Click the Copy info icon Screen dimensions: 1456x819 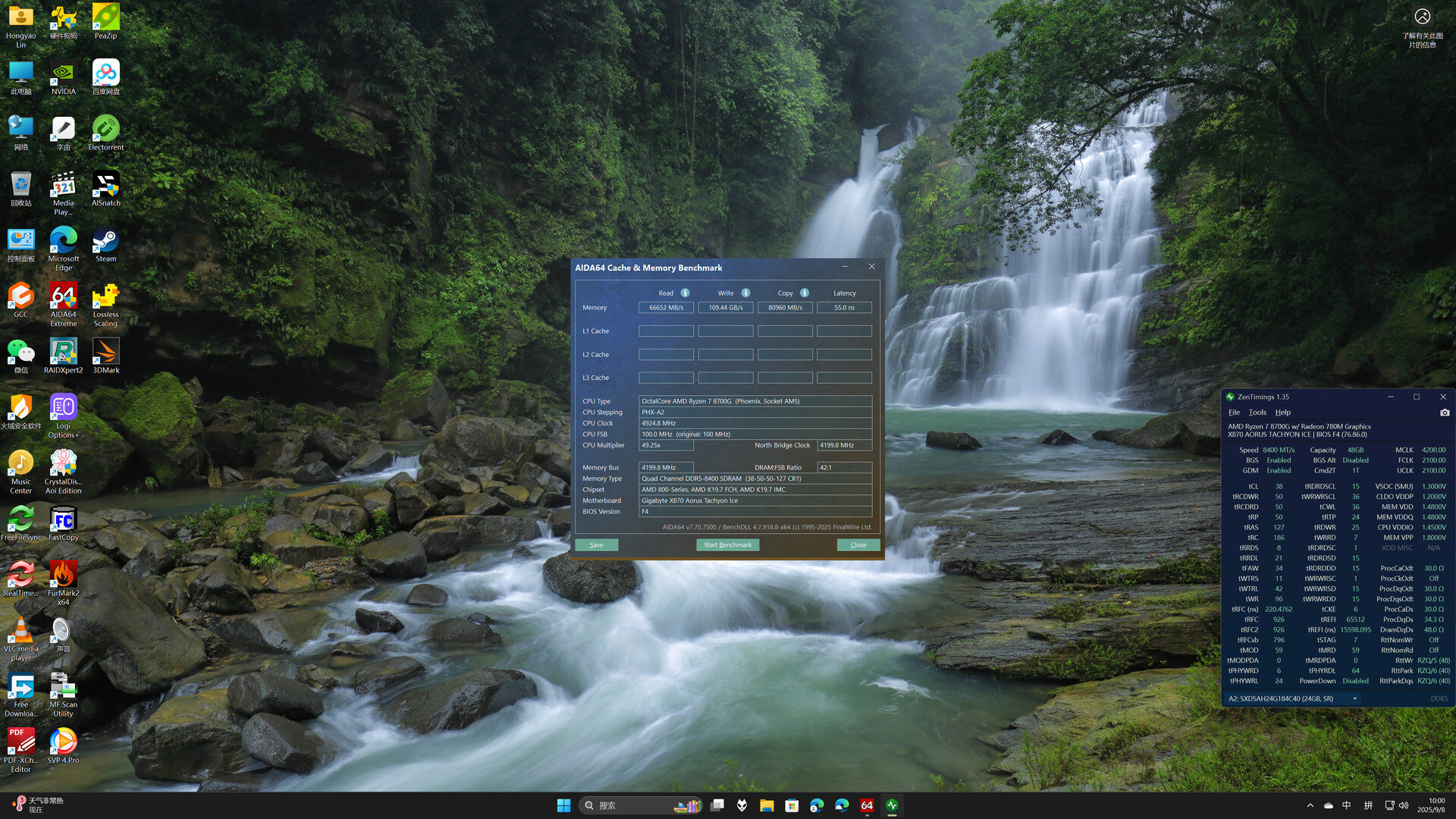pos(804,293)
